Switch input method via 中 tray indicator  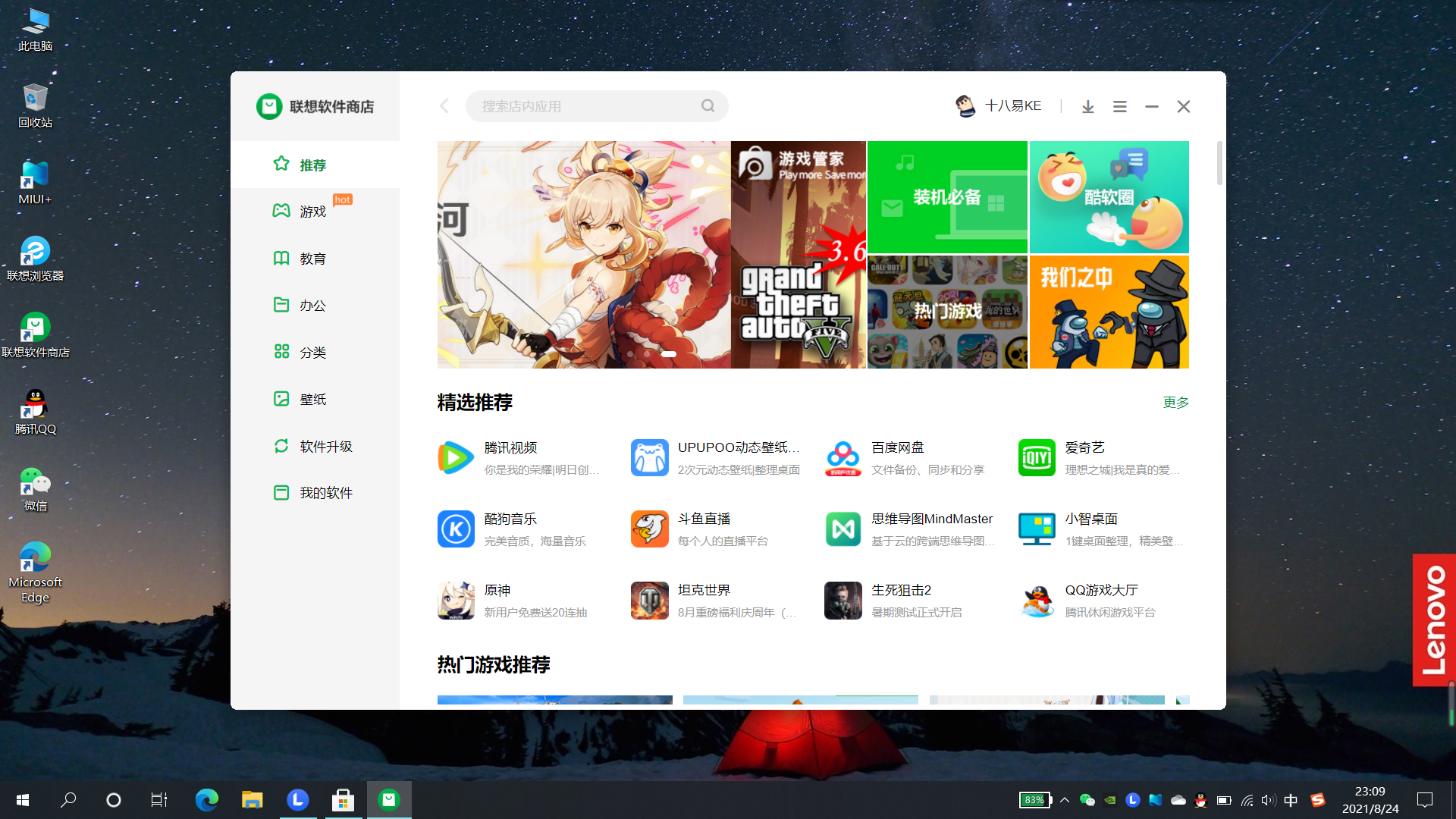pos(1291,800)
